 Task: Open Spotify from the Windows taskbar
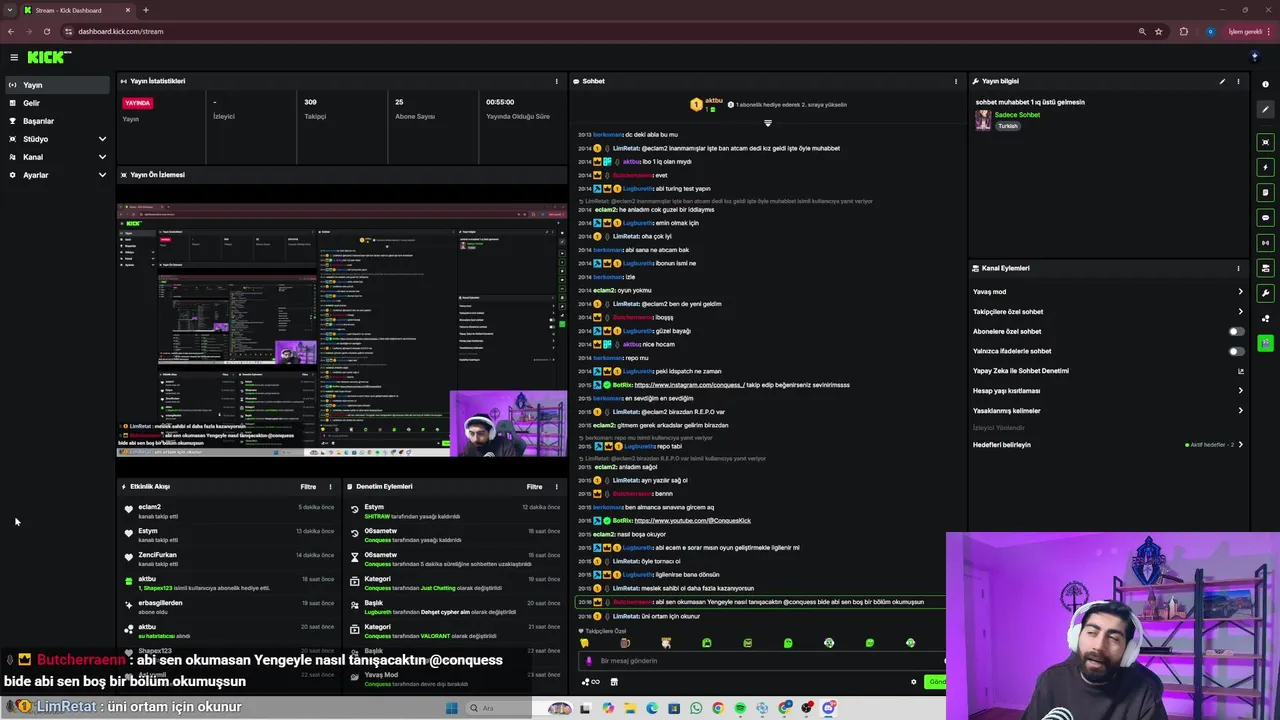[x=740, y=708]
